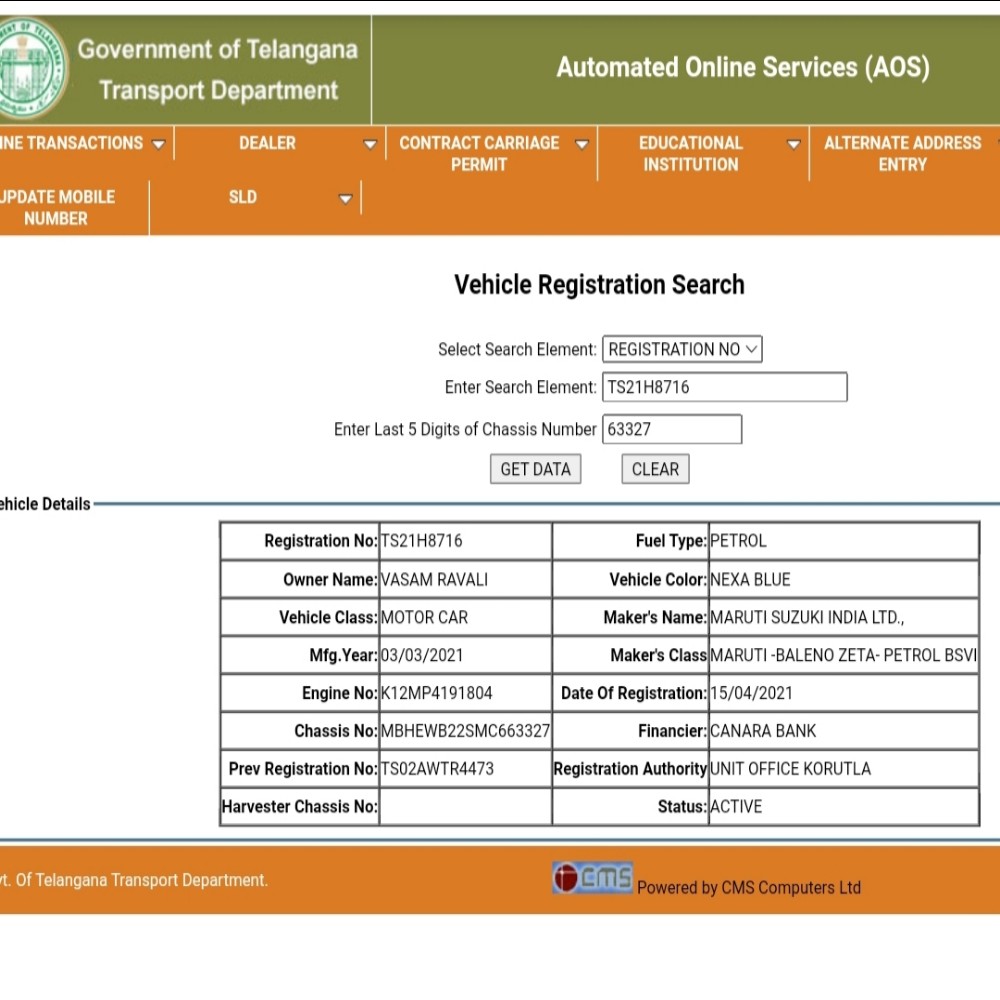Expand the Dealer menu dropdown arrow
Image resolution: width=1000 pixels, height=1000 pixels.
pyautogui.click(x=370, y=145)
